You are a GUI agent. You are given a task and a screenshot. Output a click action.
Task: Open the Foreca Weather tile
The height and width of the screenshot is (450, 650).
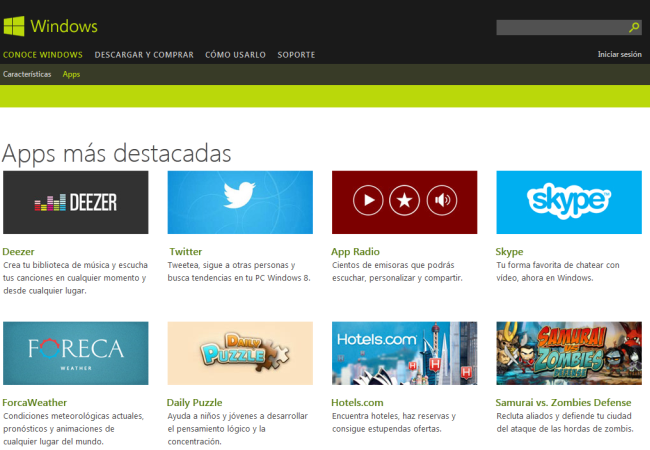coord(75,353)
